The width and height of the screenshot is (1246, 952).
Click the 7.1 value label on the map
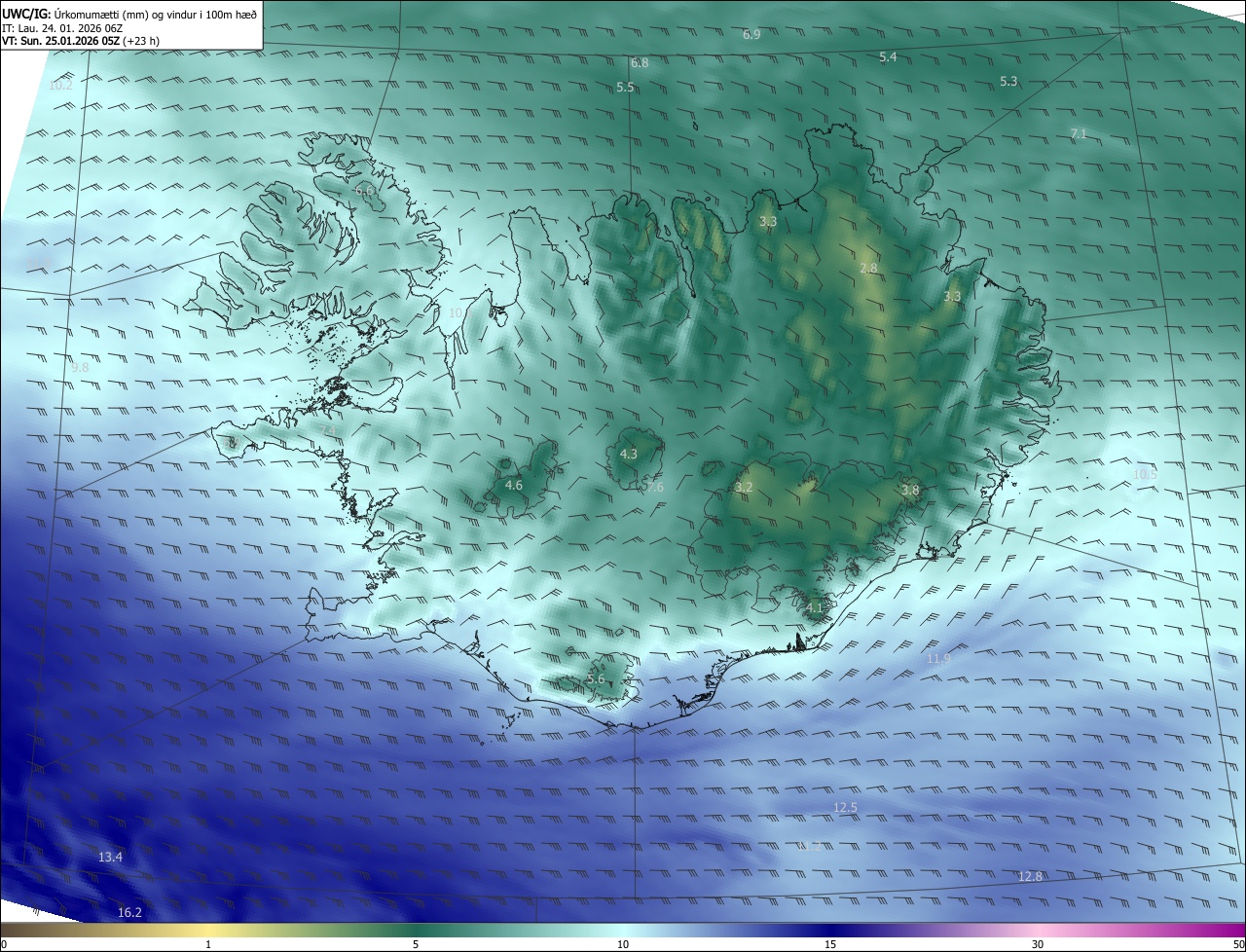pos(1078,133)
